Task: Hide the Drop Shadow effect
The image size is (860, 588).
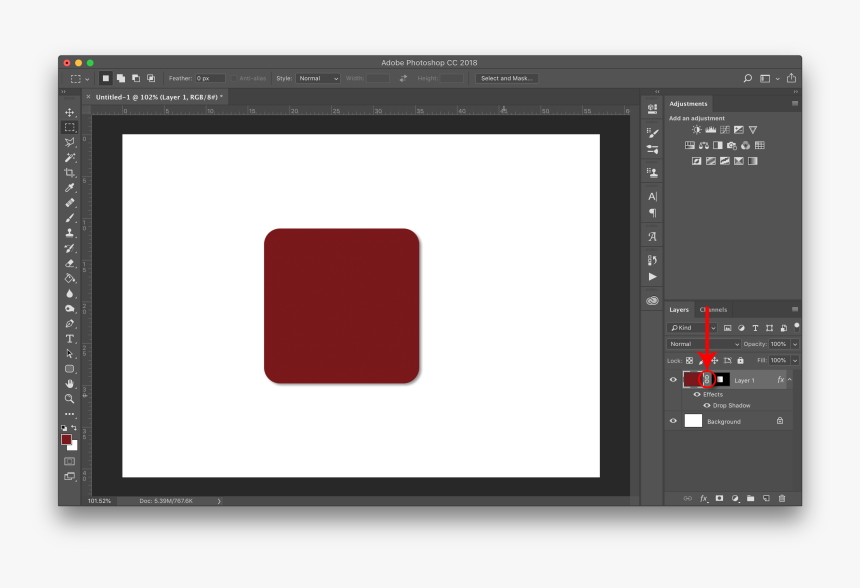Action: point(707,405)
